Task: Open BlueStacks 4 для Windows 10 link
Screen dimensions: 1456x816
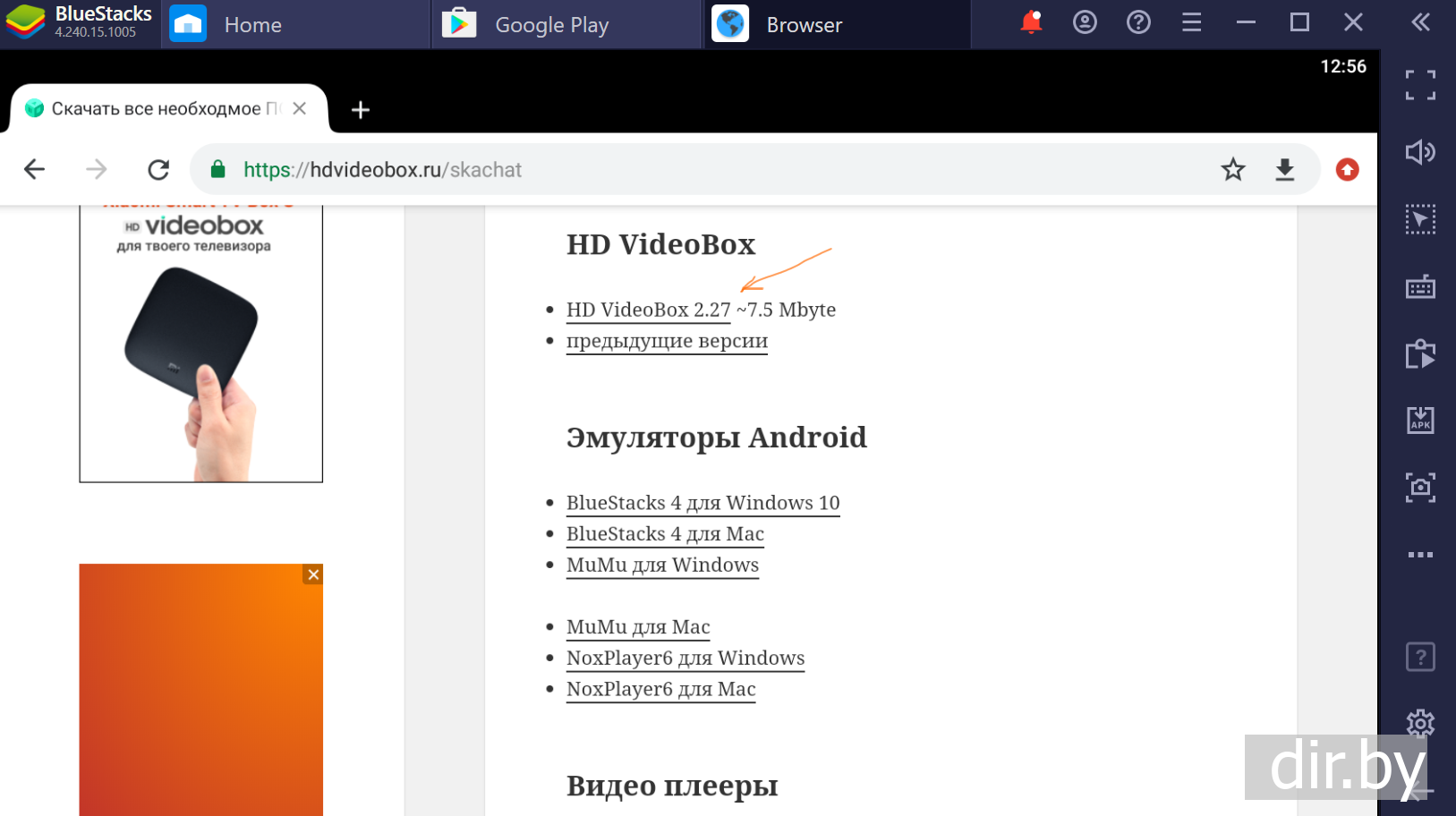Action: click(702, 503)
